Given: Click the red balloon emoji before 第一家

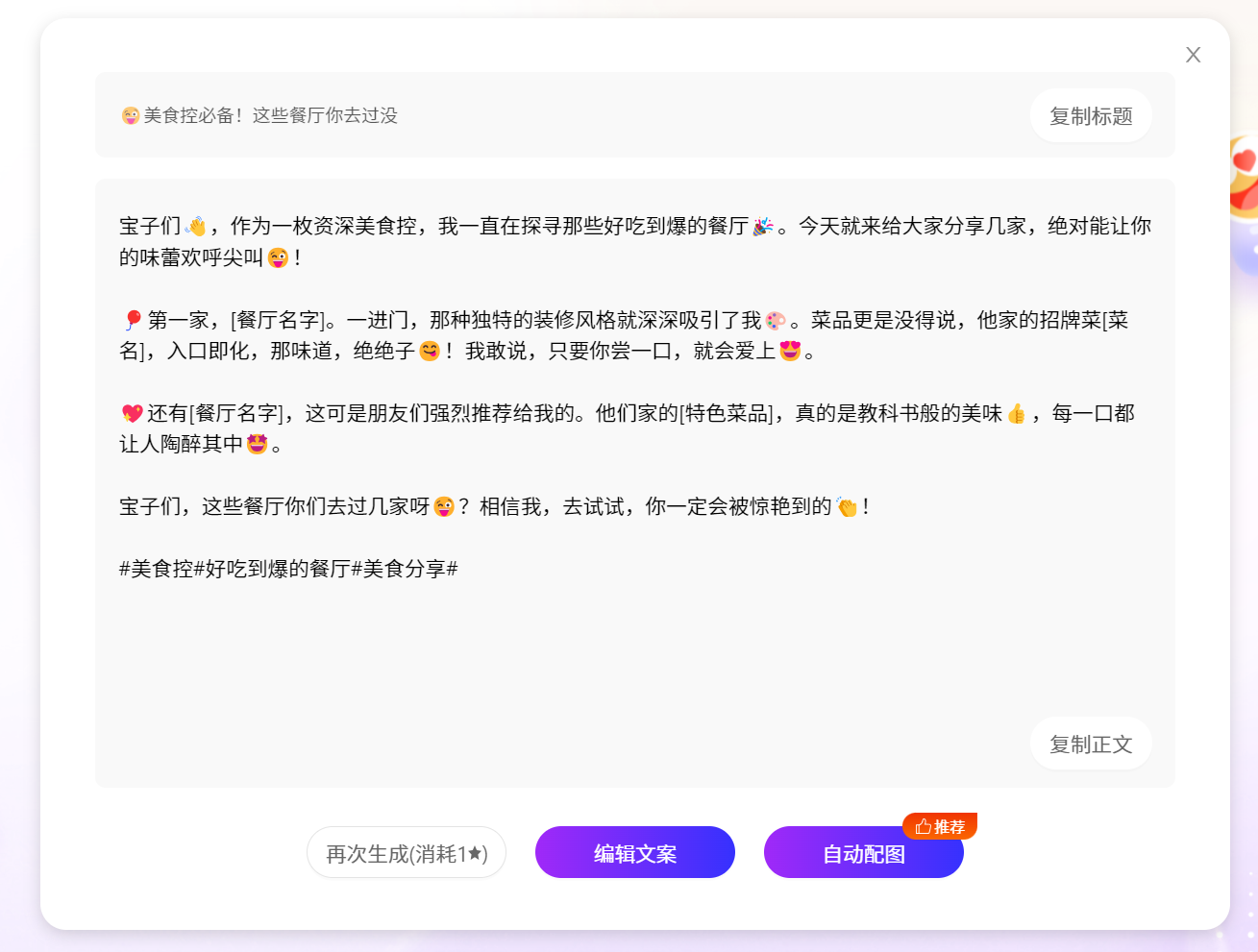Looking at the screenshot, I should coord(133,320).
